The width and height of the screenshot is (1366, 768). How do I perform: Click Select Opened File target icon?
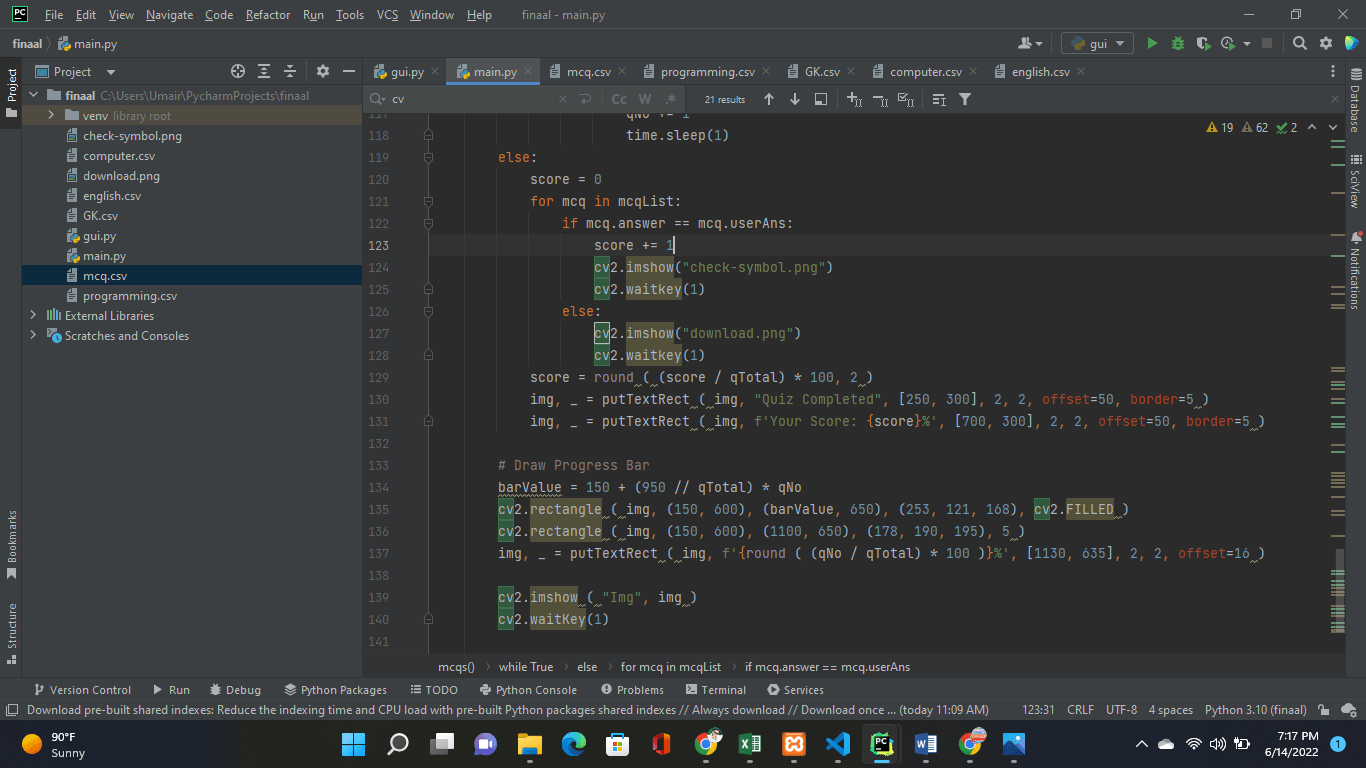(x=238, y=71)
